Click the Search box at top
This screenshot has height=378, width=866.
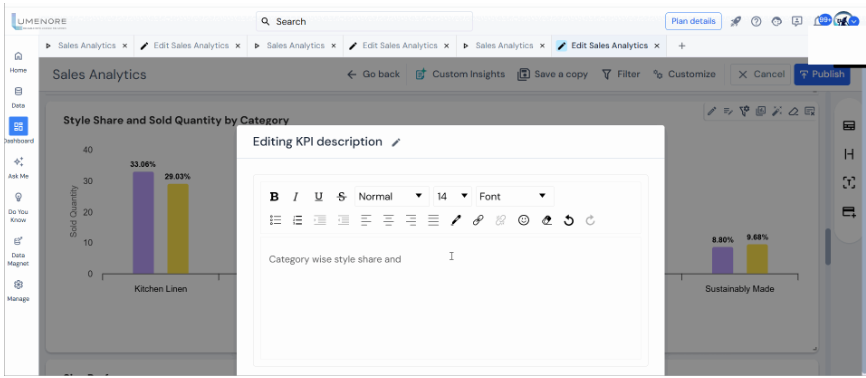(365, 22)
